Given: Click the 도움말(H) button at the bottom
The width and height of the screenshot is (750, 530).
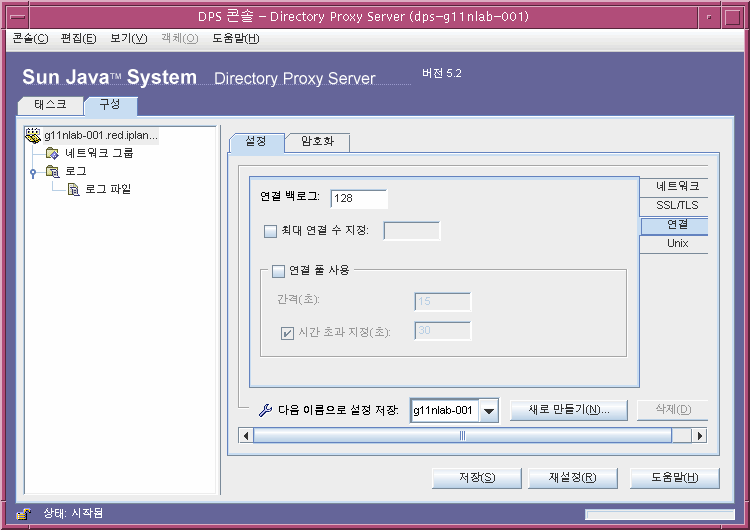Looking at the screenshot, I should click(x=674, y=478).
